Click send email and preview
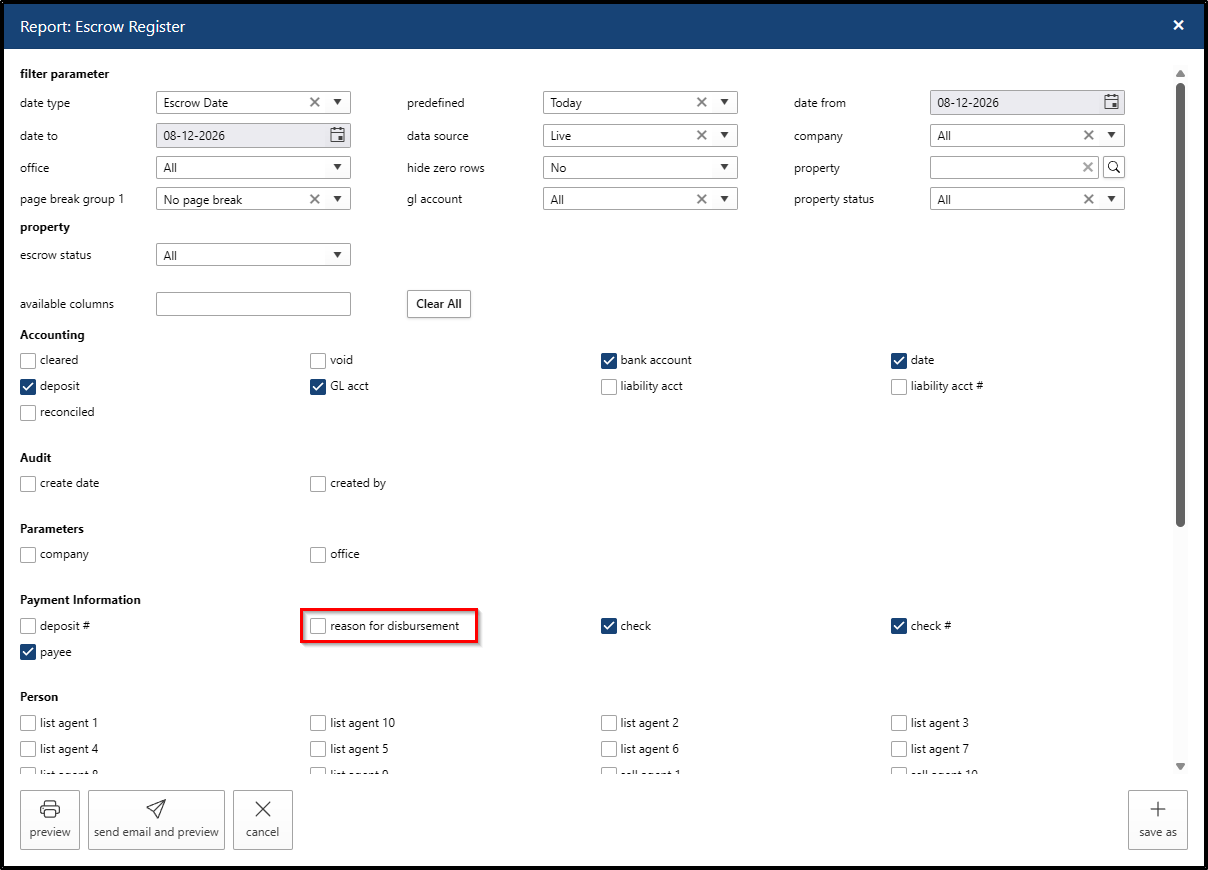1208x870 pixels. (x=156, y=820)
